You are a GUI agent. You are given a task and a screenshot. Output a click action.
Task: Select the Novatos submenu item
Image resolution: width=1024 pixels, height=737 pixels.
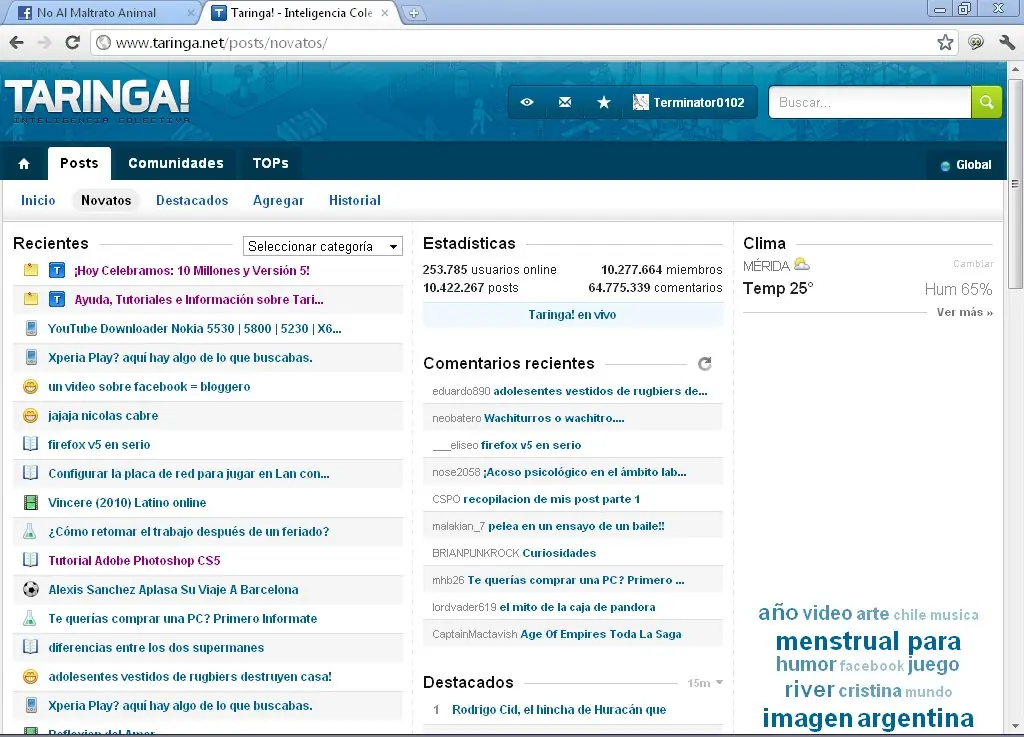pos(106,200)
